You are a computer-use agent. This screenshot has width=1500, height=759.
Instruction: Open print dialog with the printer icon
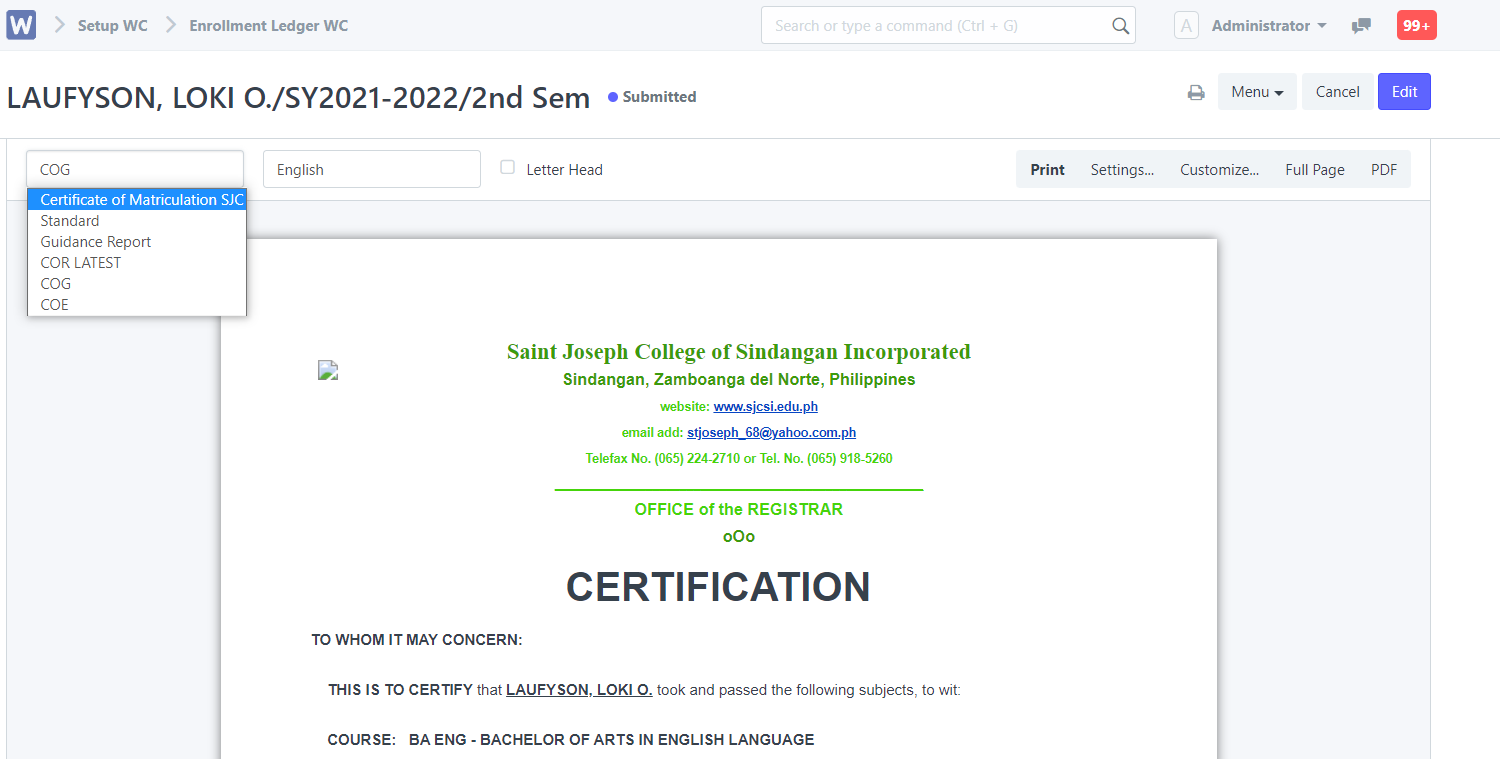click(x=1196, y=91)
